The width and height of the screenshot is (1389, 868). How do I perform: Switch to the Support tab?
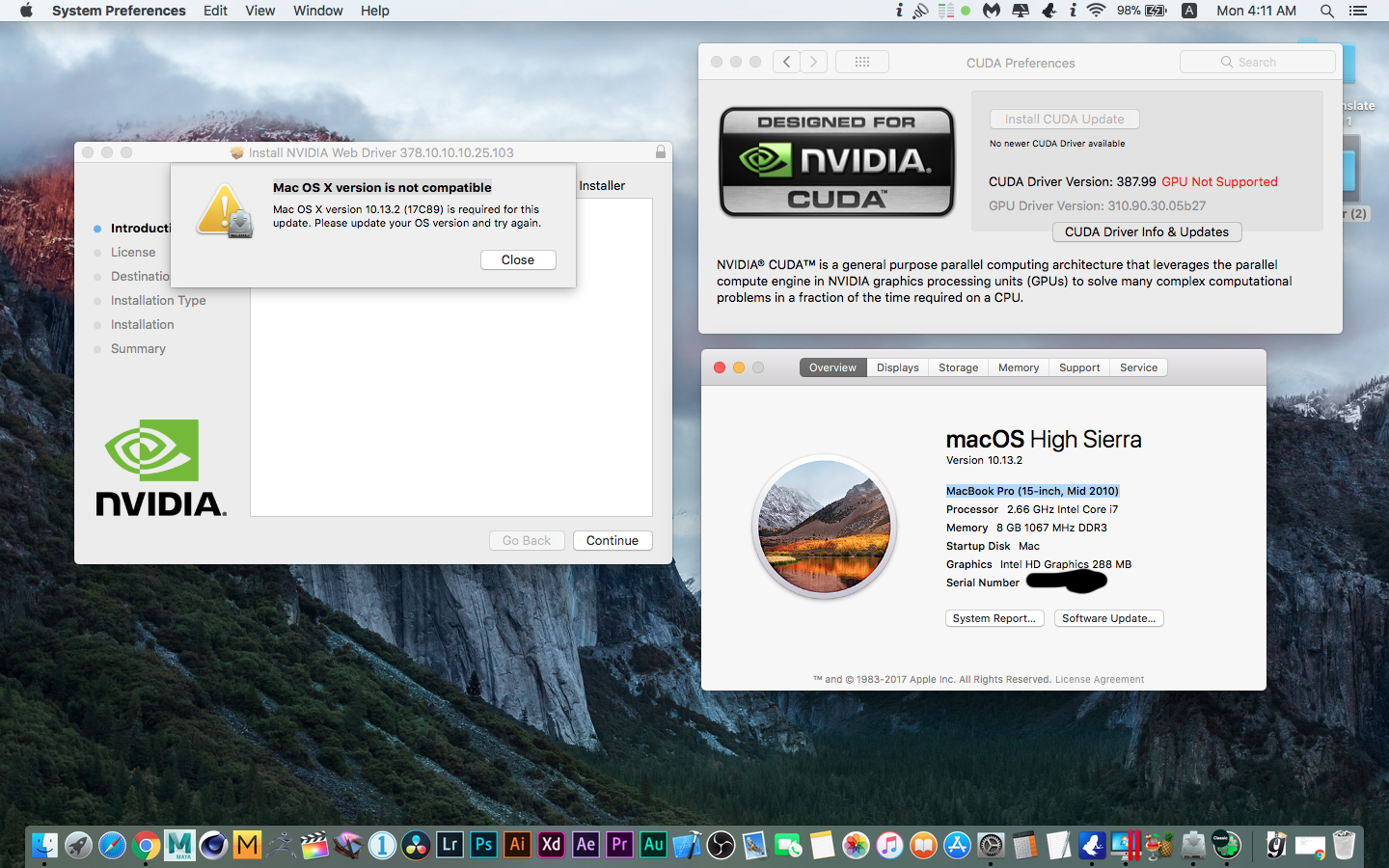(x=1079, y=367)
